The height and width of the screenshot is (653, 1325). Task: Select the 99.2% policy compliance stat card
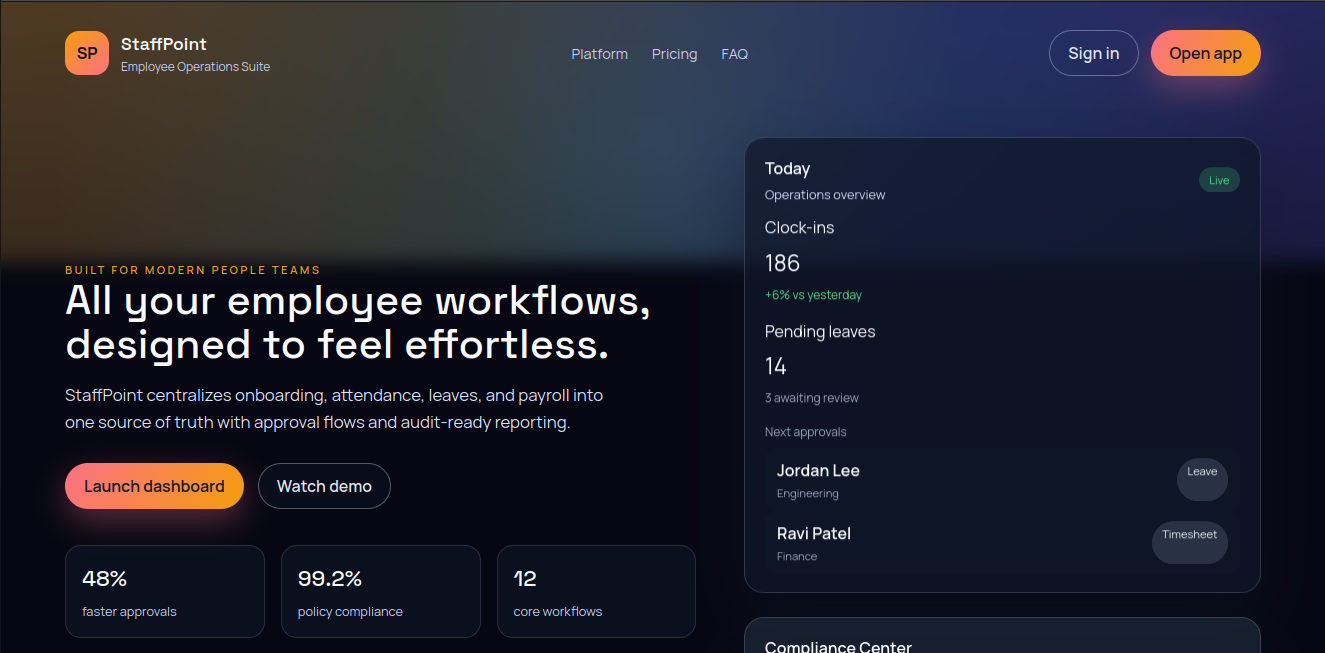click(381, 591)
